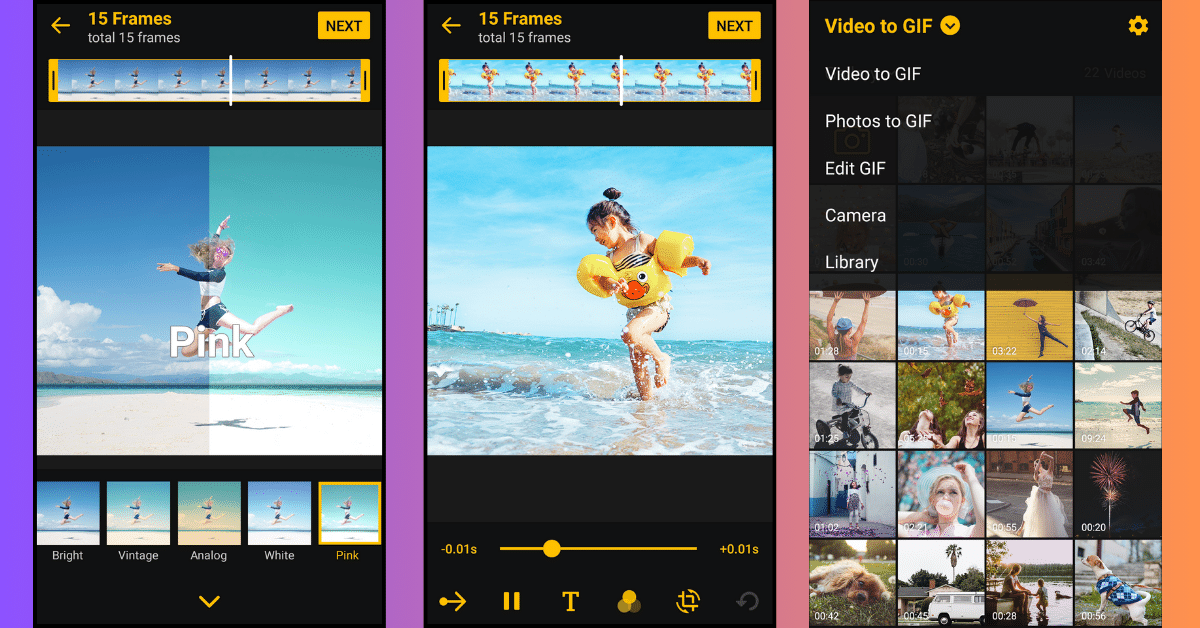The height and width of the screenshot is (628, 1200).
Task: Open the 00:20 fireworks video
Action: pos(1118,494)
